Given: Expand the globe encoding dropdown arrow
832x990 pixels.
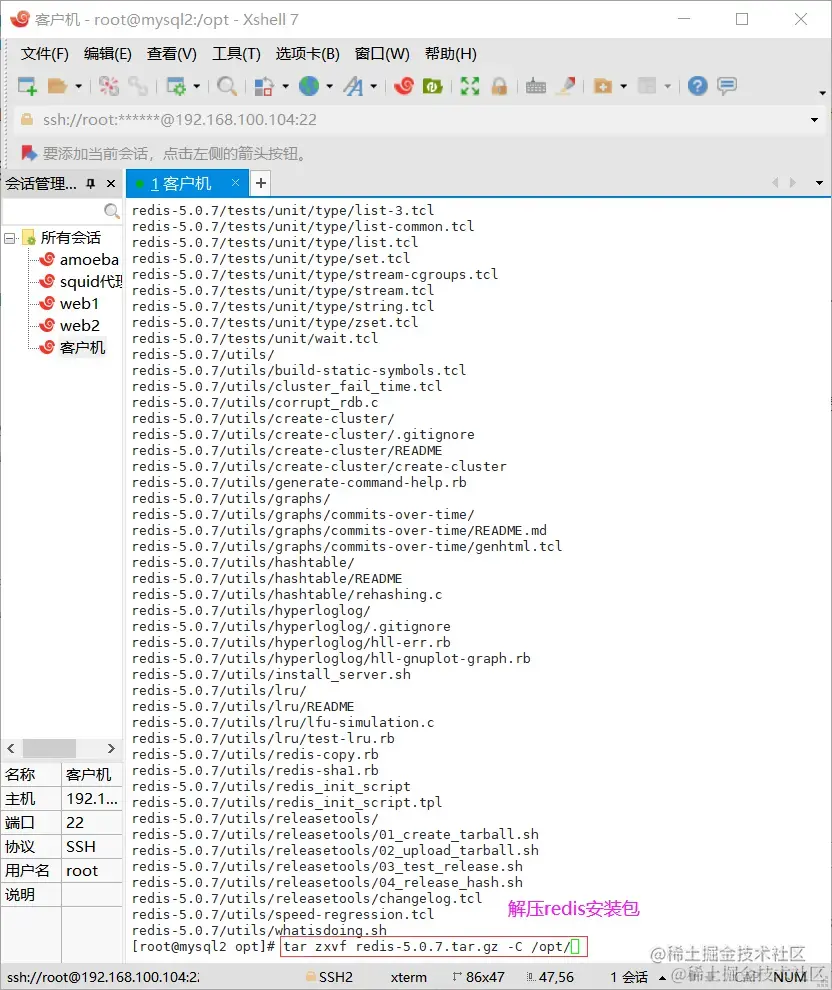Looking at the screenshot, I should click(x=330, y=86).
